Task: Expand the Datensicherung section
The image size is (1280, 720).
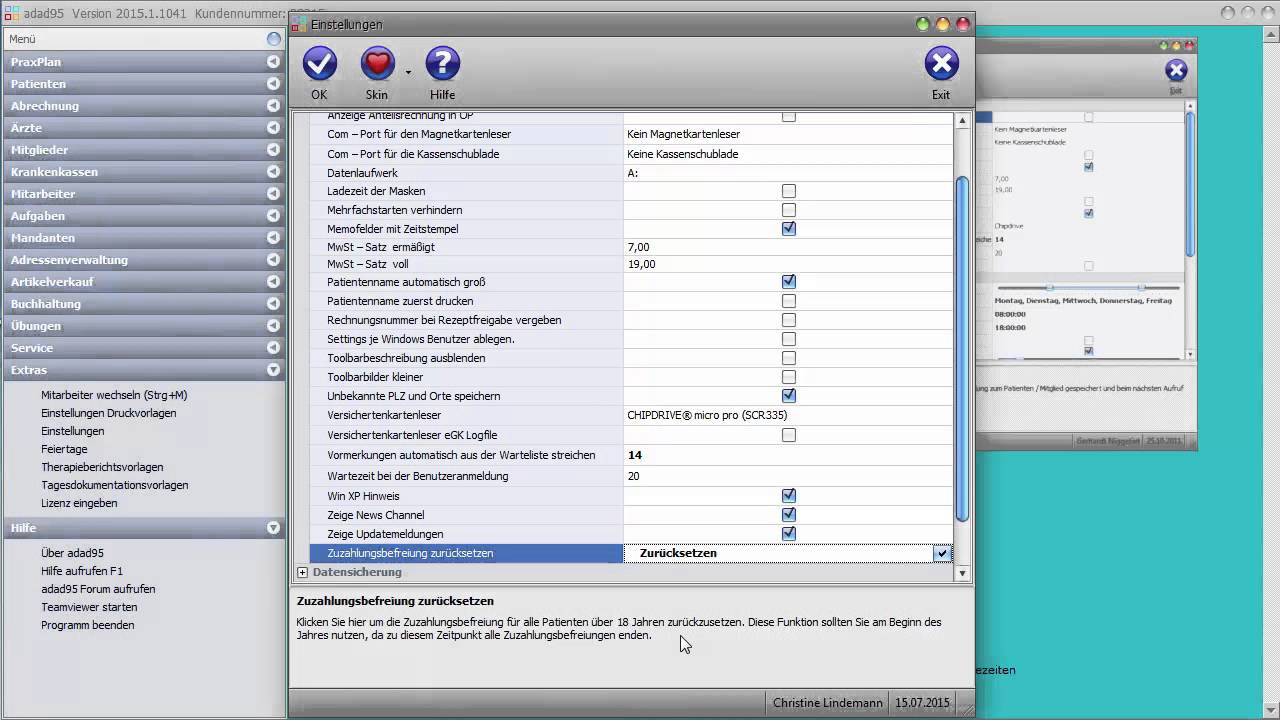Action: (x=303, y=573)
